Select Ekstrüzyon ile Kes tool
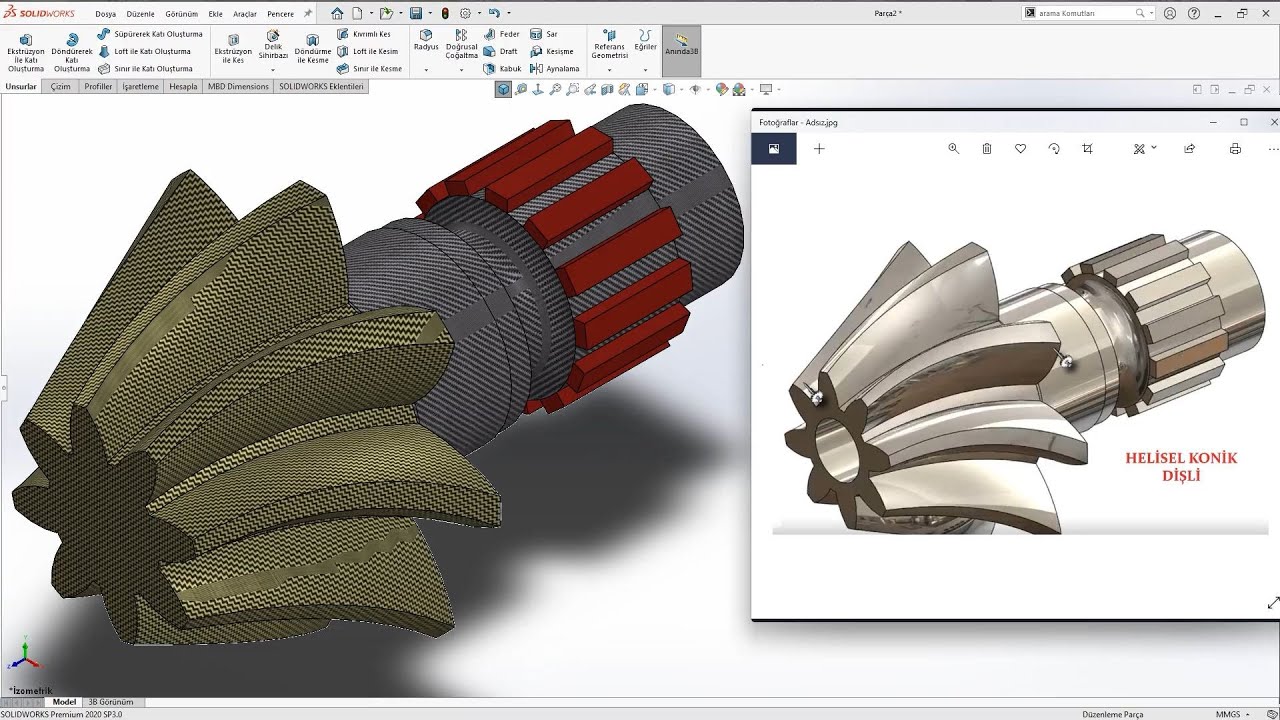The height and width of the screenshot is (720, 1280). [x=233, y=50]
